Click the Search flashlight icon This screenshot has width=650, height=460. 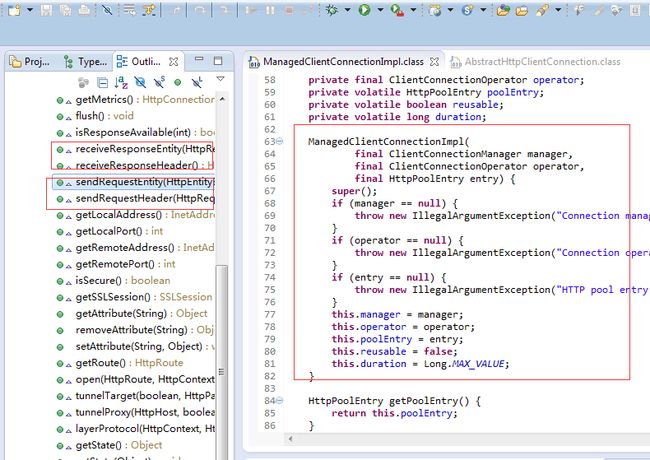[542, 10]
